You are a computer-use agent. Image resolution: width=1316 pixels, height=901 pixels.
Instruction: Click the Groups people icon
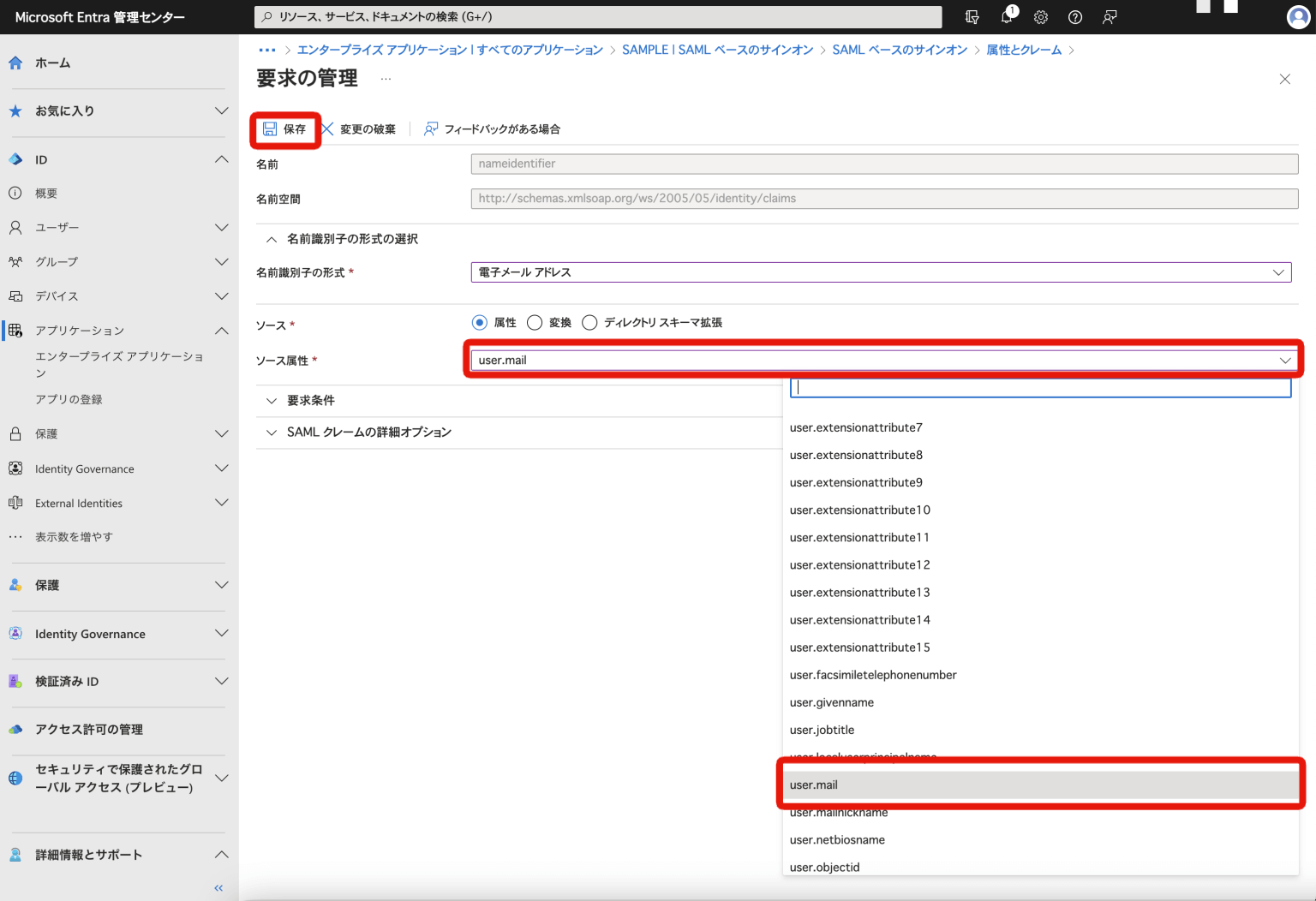point(15,261)
